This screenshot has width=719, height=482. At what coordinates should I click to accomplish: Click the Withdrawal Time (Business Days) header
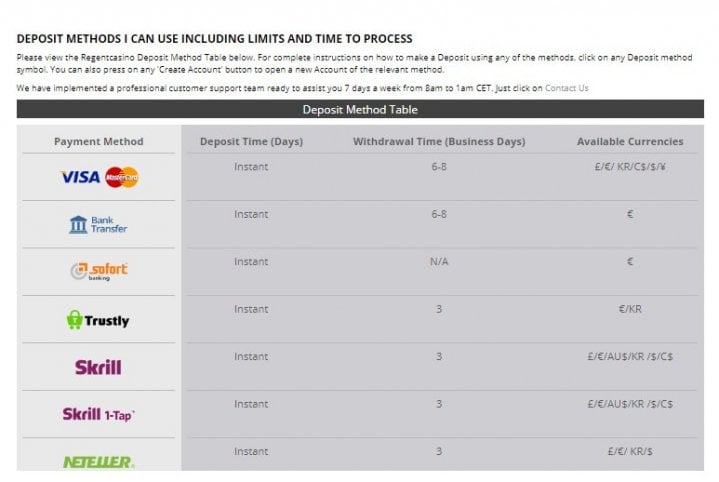pyautogui.click(x=439, y=141)
